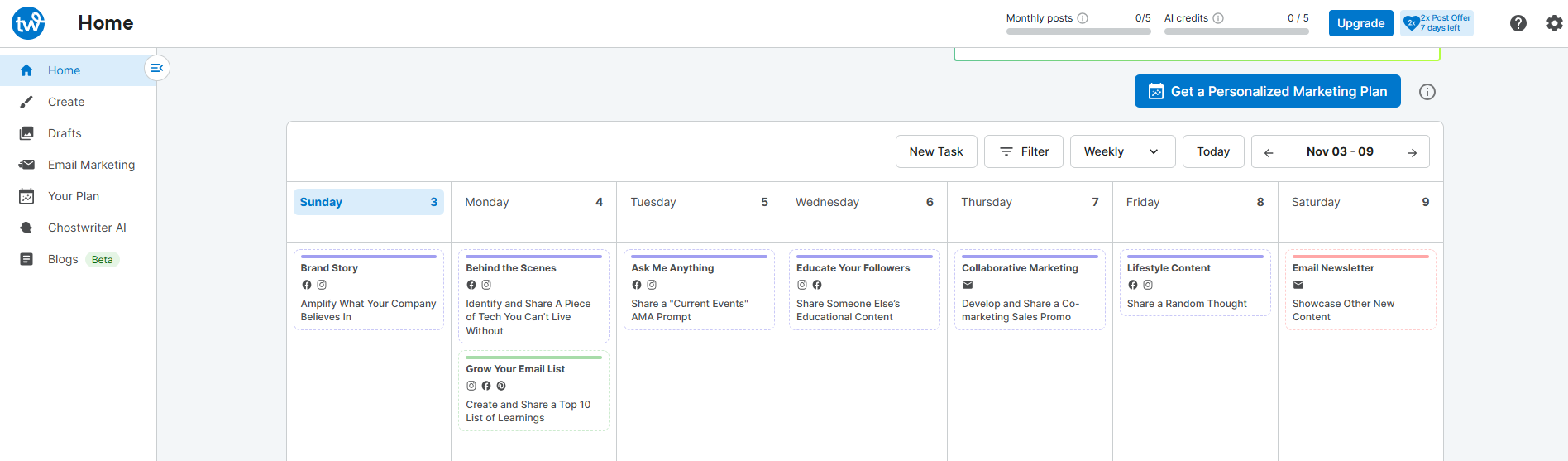Image resolution: width=1568 pixels, height=461 pixels.
Task: Open Home in the sidebar
Action: coord(79,70)
